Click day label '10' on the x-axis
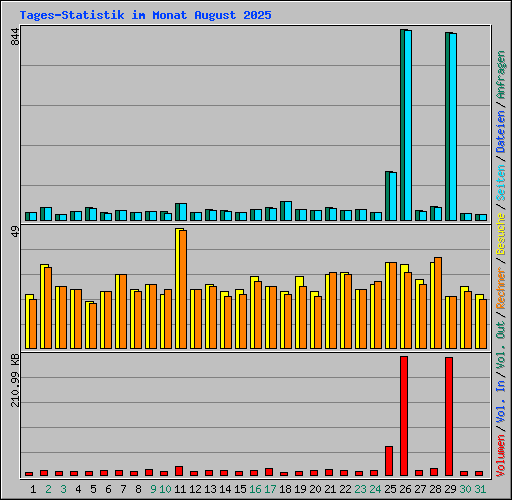Image resolution: width=512 pixels, height=500 pixels. [x=165, y=489]
